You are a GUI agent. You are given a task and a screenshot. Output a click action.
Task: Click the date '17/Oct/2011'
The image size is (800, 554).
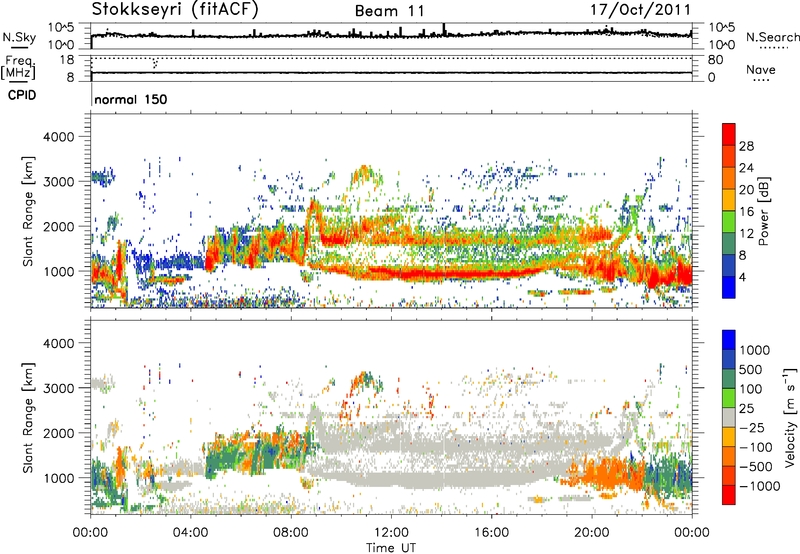click(641, 10)
